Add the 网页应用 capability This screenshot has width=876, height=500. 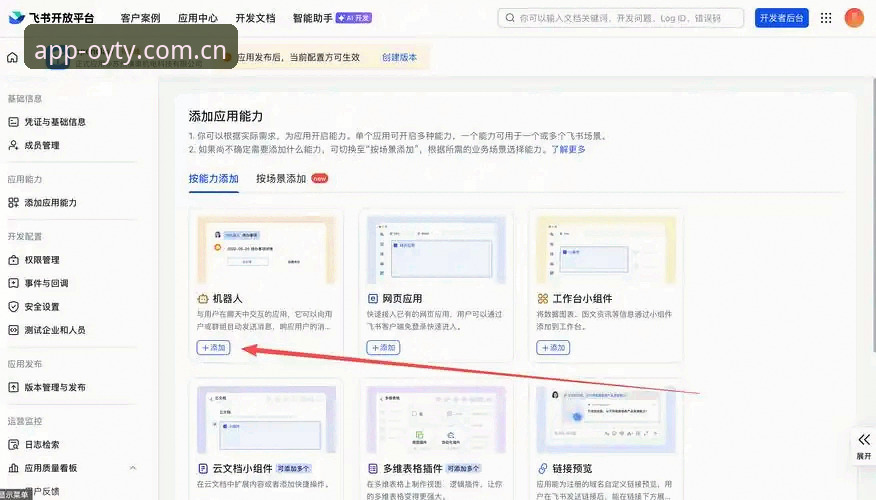[383, 347]
